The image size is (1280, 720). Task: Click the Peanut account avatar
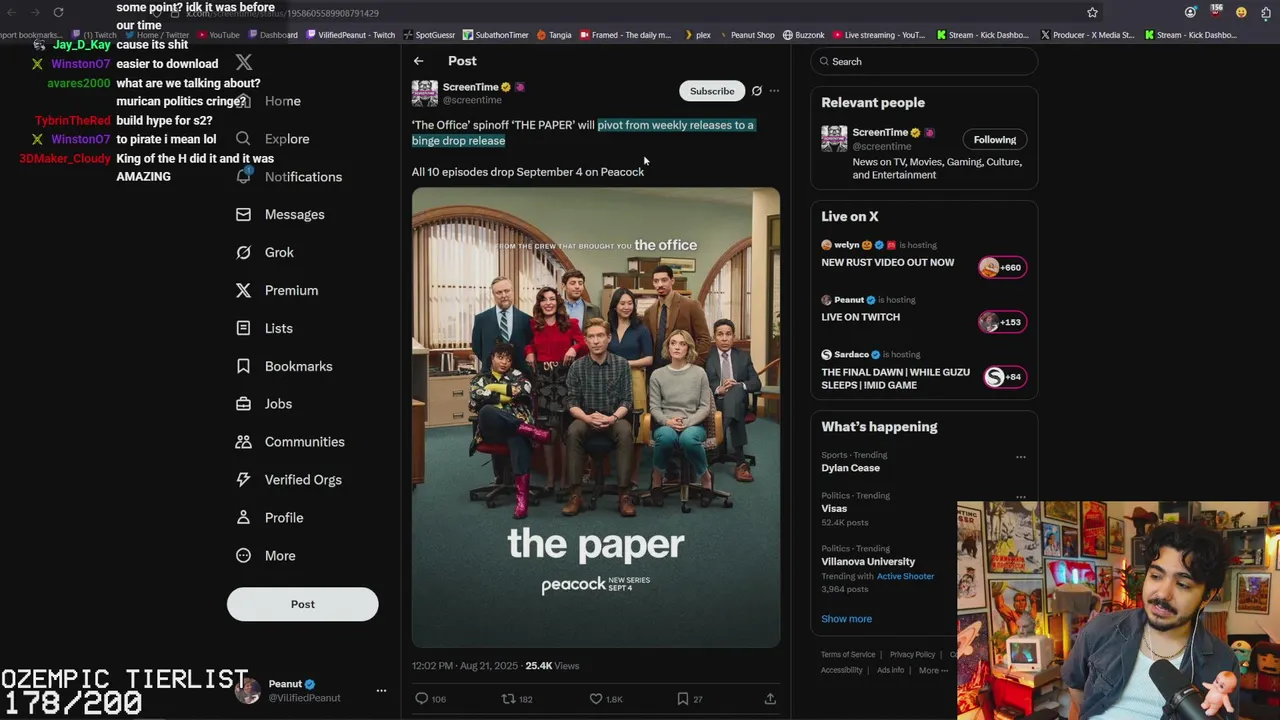247,690
